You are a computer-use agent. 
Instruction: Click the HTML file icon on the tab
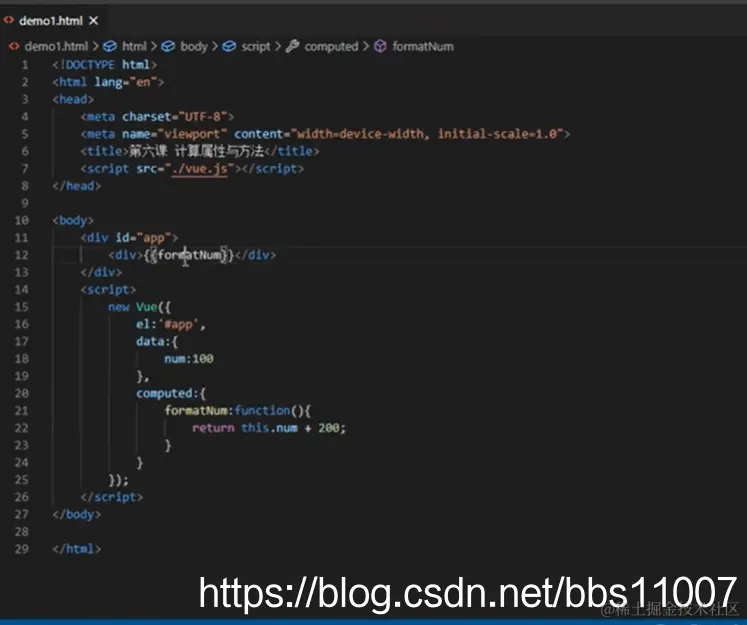tap(9, 20)
